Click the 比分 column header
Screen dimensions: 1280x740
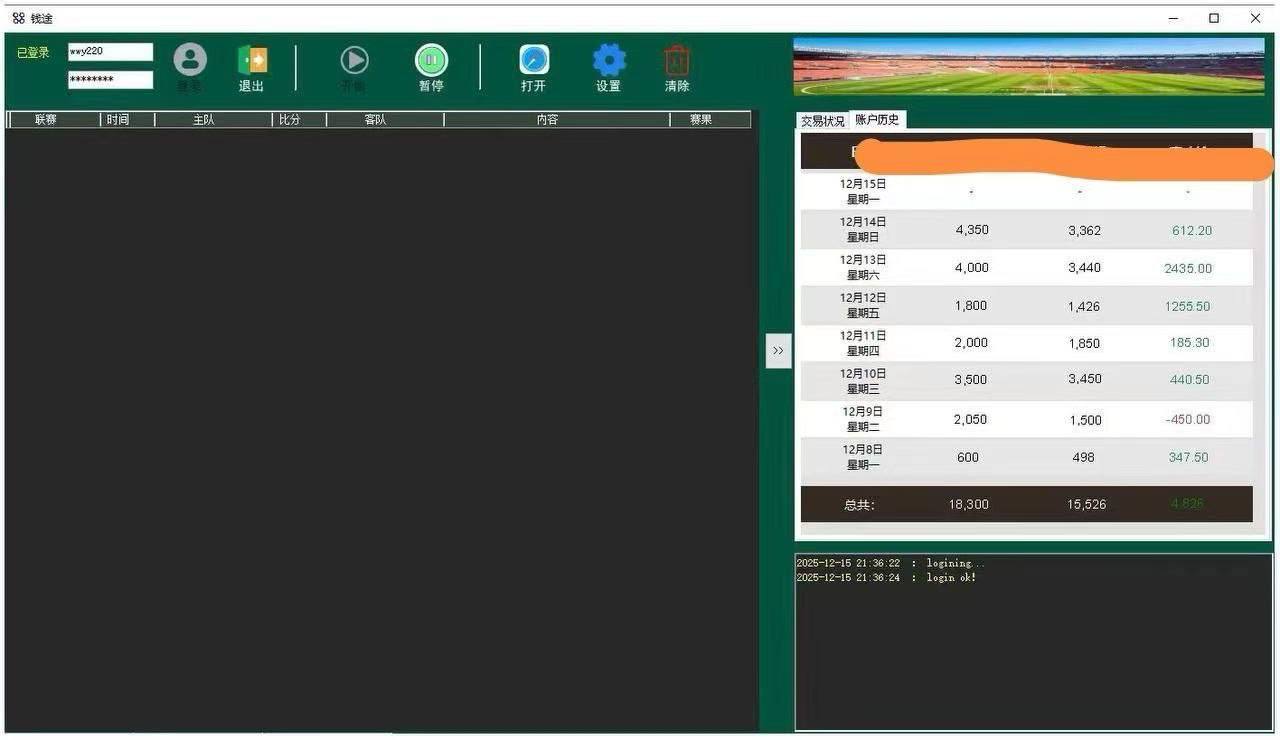tap(289, 120)
